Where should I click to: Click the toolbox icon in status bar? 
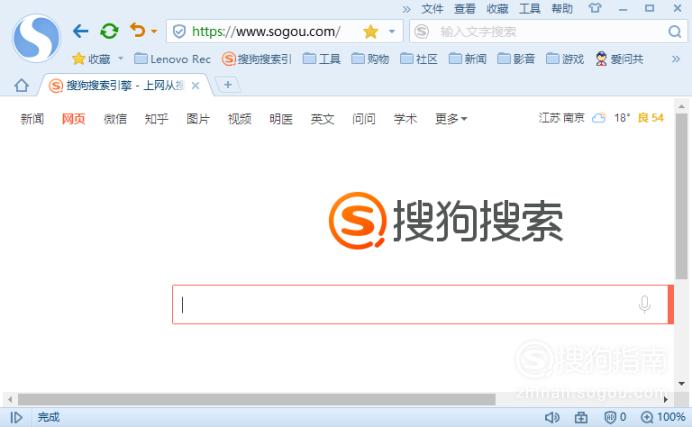(581, 417)
